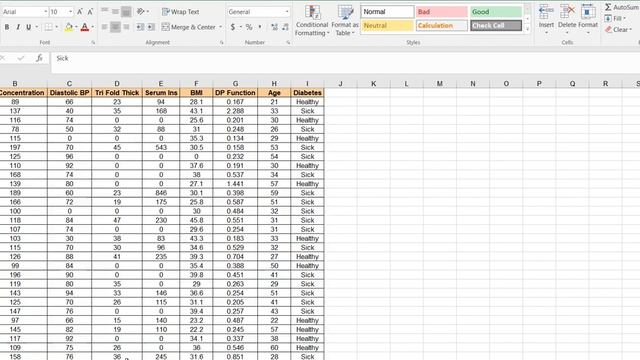Image resolution: width=640 pixels, height=360 pixels.
Task: Open Font group dialog launcher
Action: coord(93,42)
